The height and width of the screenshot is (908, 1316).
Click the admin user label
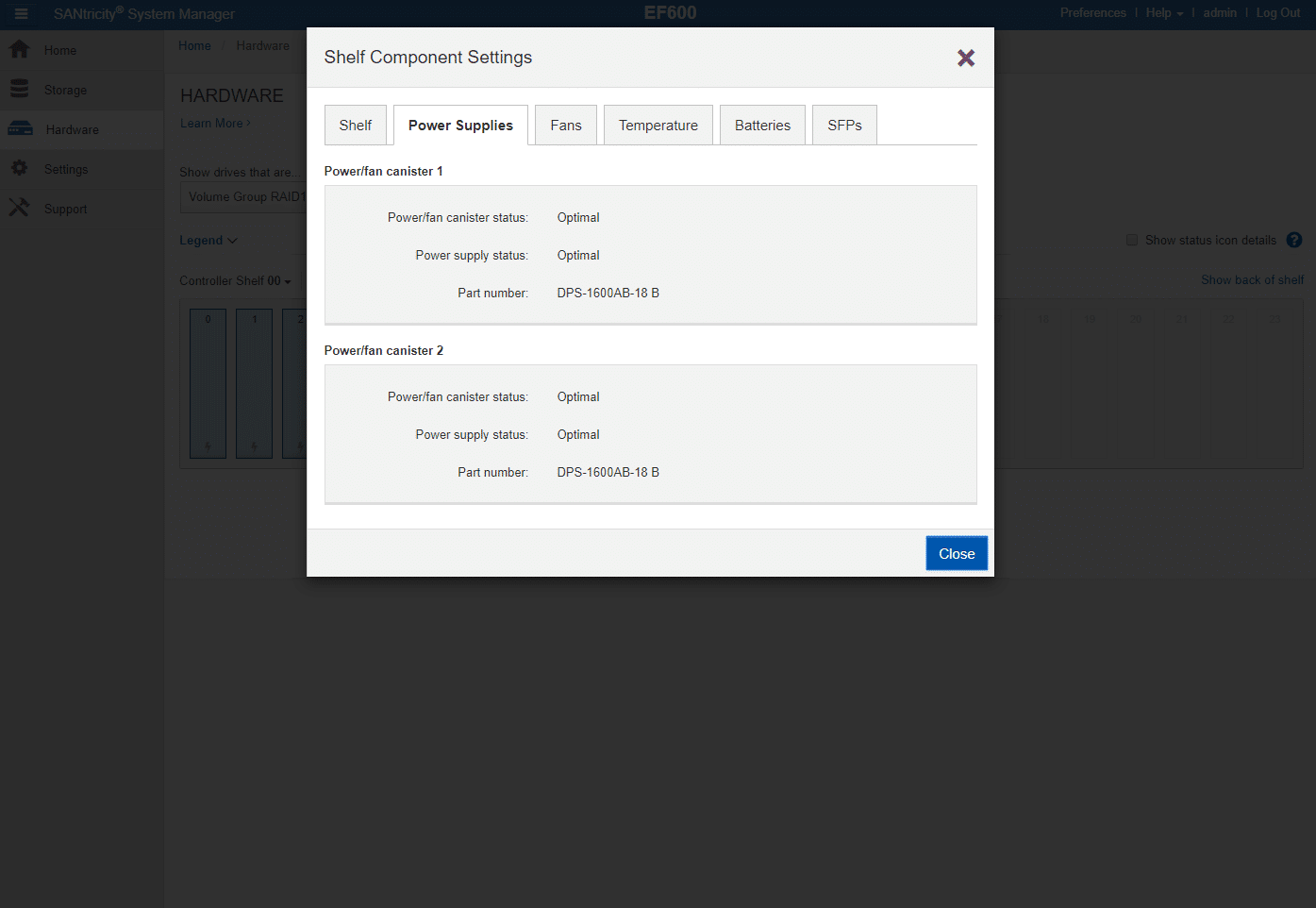pos(1219,13)
